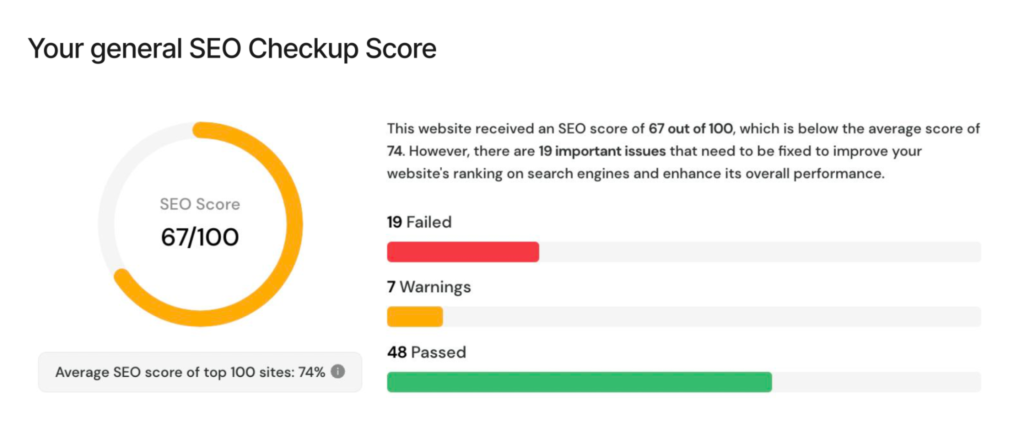Click the green Passed progress bar

[579, 382]
